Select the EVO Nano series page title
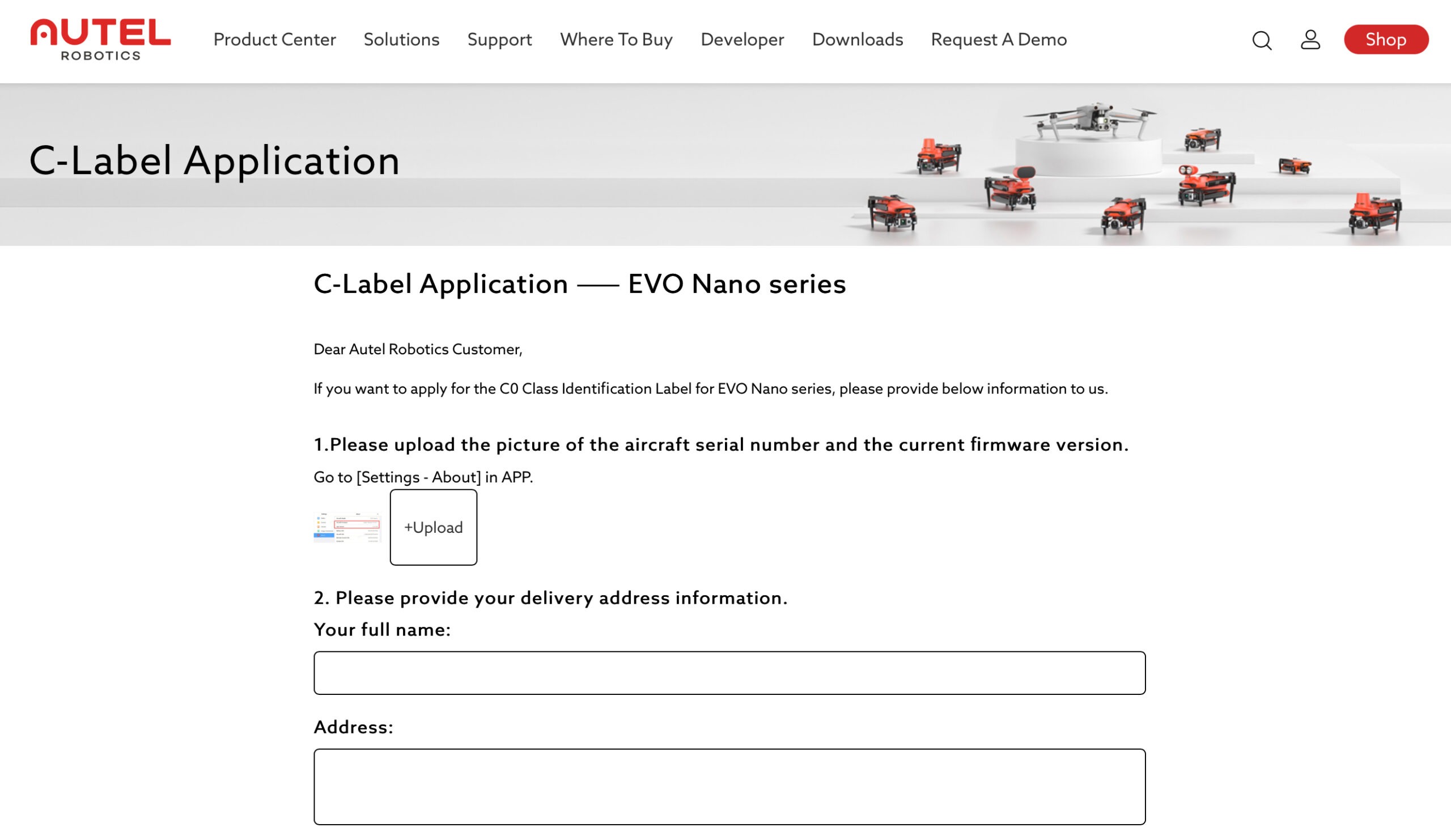1451x840 pixels. point(579,284)
